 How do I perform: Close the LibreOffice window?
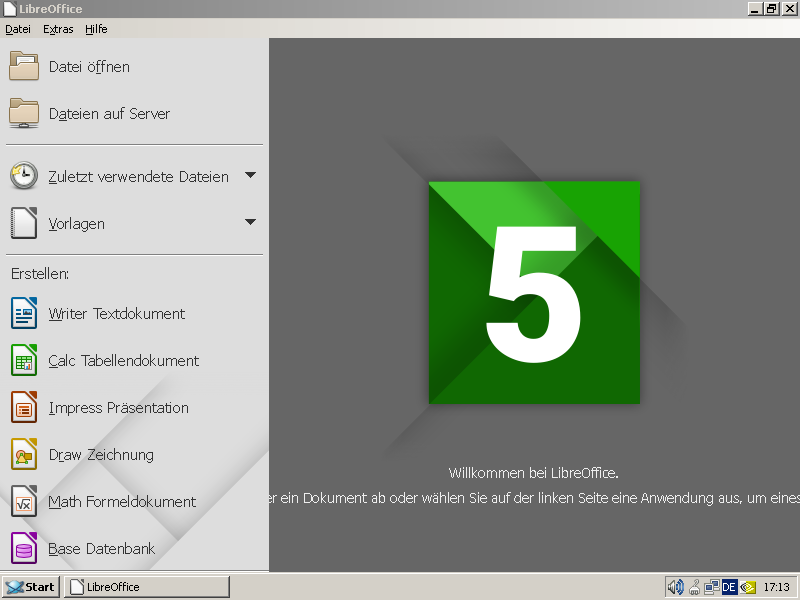790,9
